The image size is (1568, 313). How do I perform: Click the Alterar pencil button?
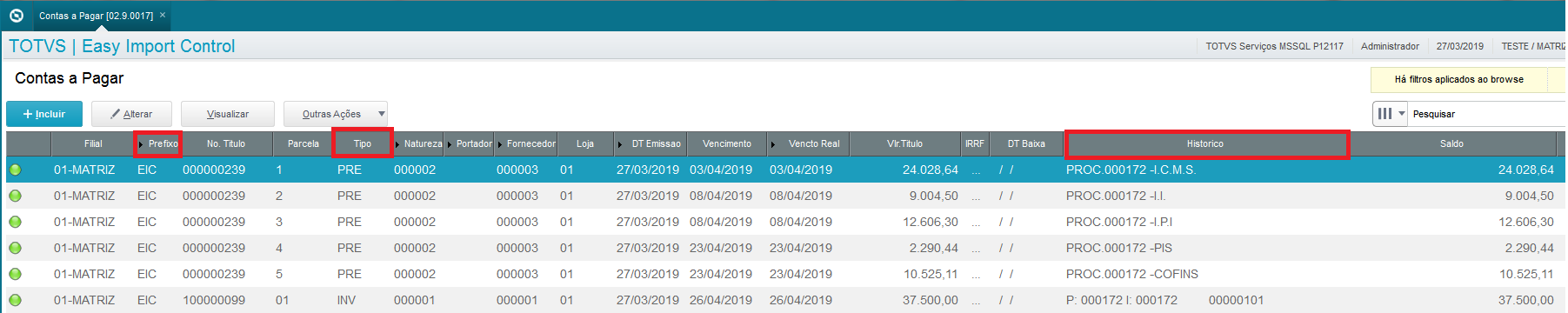coord(131,114)
